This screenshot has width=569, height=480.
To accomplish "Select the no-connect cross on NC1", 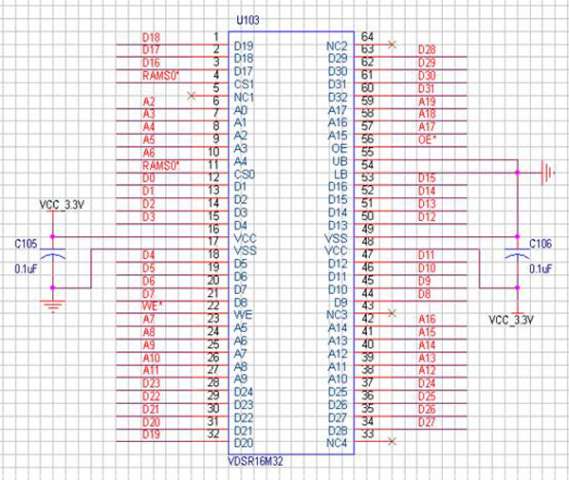I will [192, 96].
